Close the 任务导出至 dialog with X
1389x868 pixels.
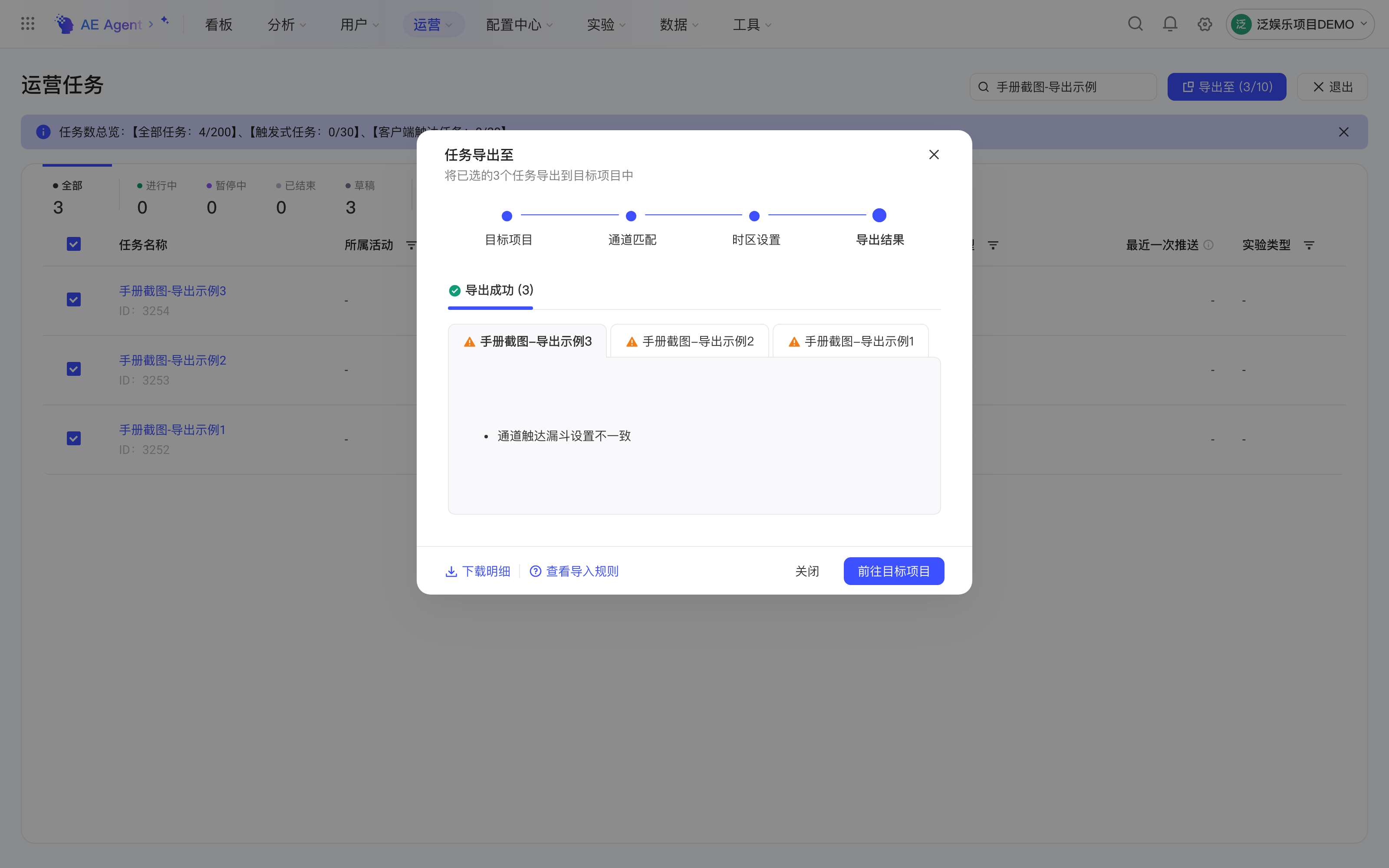934,155
